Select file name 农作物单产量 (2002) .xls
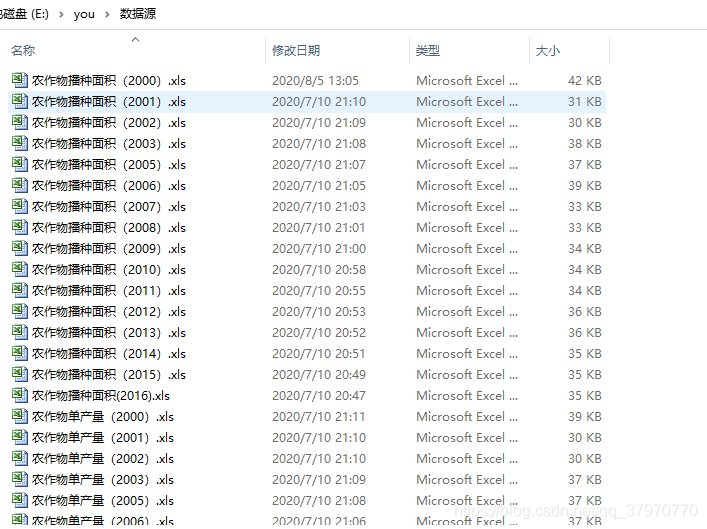Image resolution: width=707 pixels, height=529 pixels. [103, 459]
